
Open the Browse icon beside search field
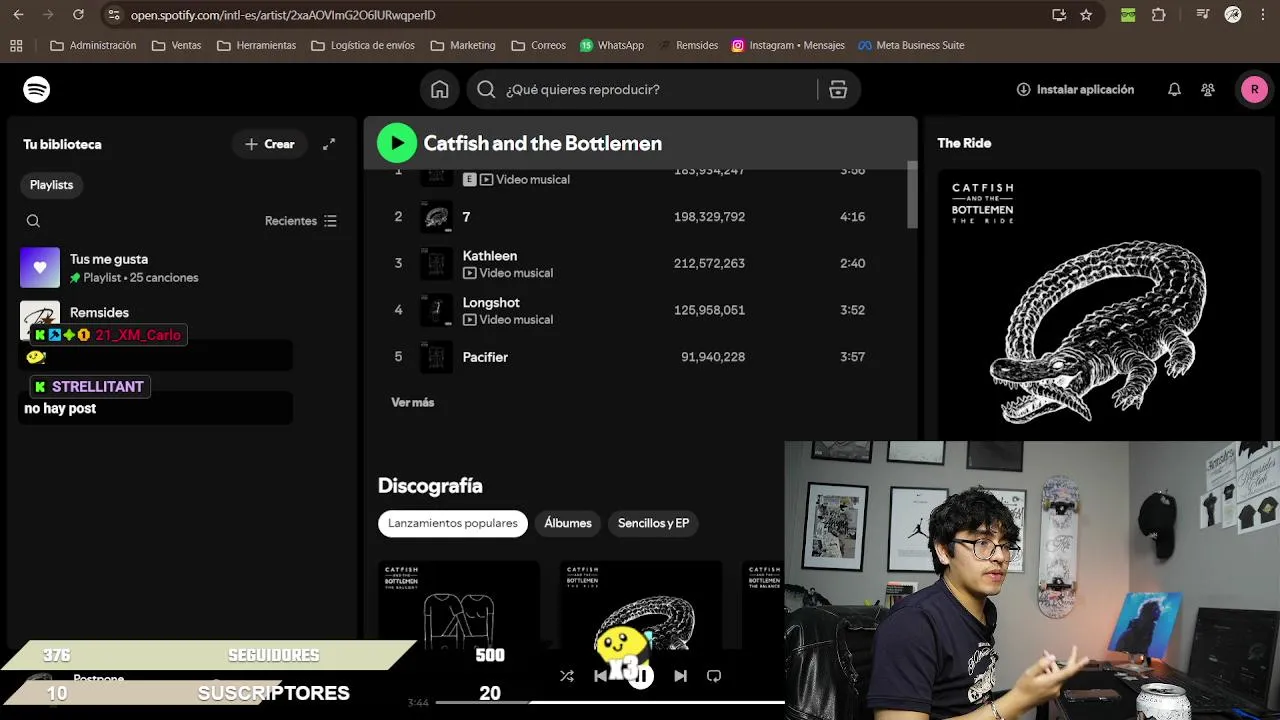[x=838, y=90]
